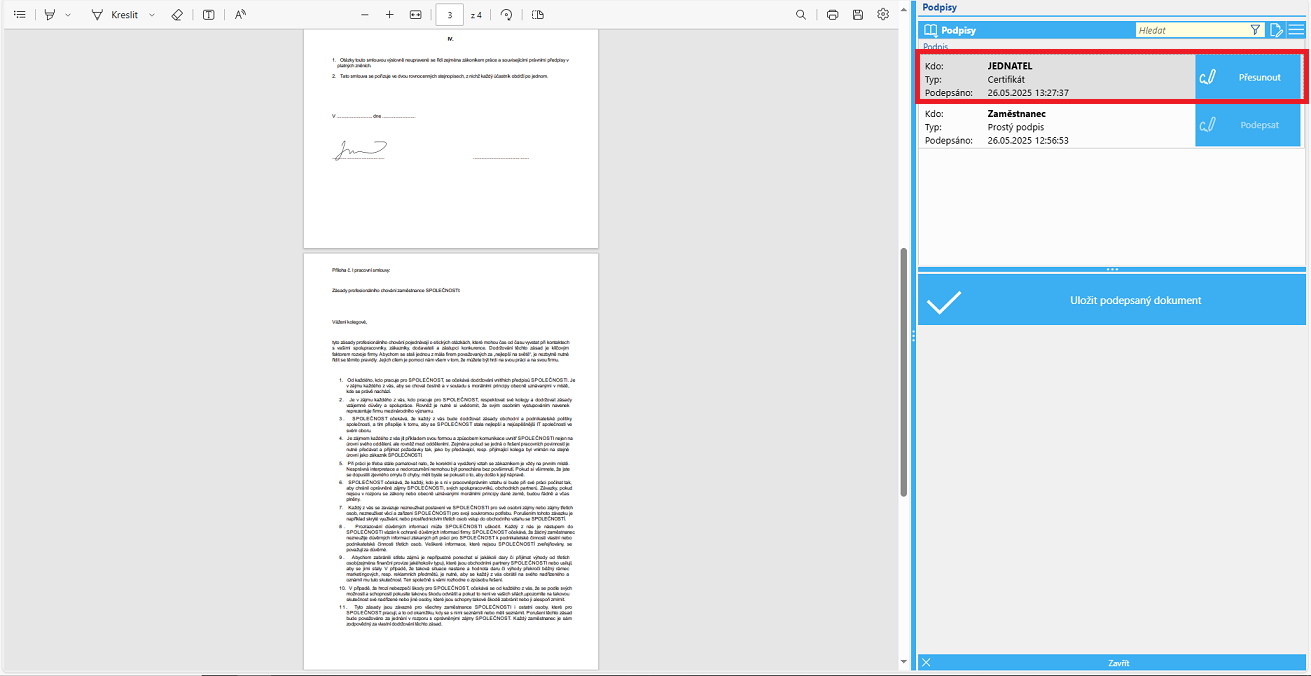The height and width of the screenshot is (676, 1311).
Task: Print the document
Action: click(x=832, y=15)
